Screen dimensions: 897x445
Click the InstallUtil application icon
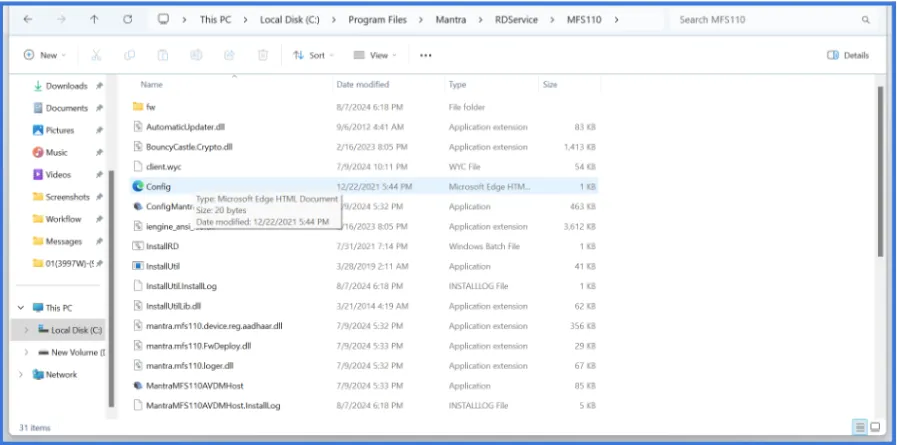pos(137,266)
